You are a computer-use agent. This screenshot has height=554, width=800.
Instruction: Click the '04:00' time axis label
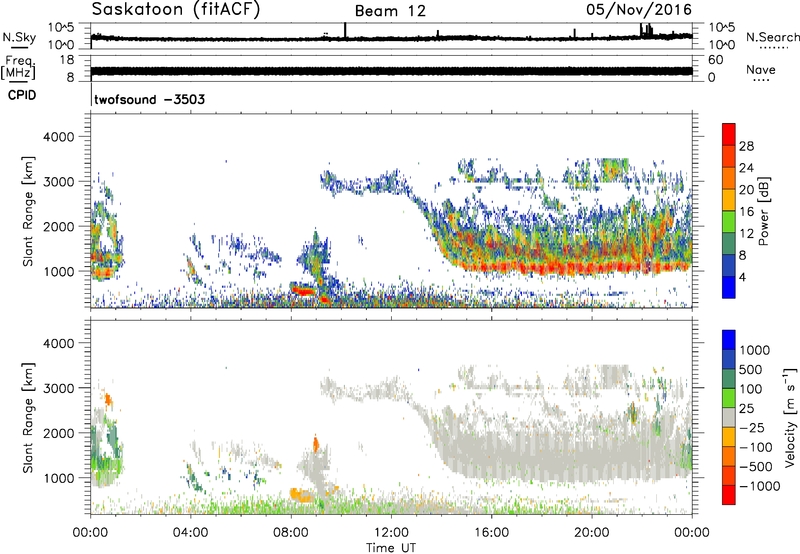191,533
